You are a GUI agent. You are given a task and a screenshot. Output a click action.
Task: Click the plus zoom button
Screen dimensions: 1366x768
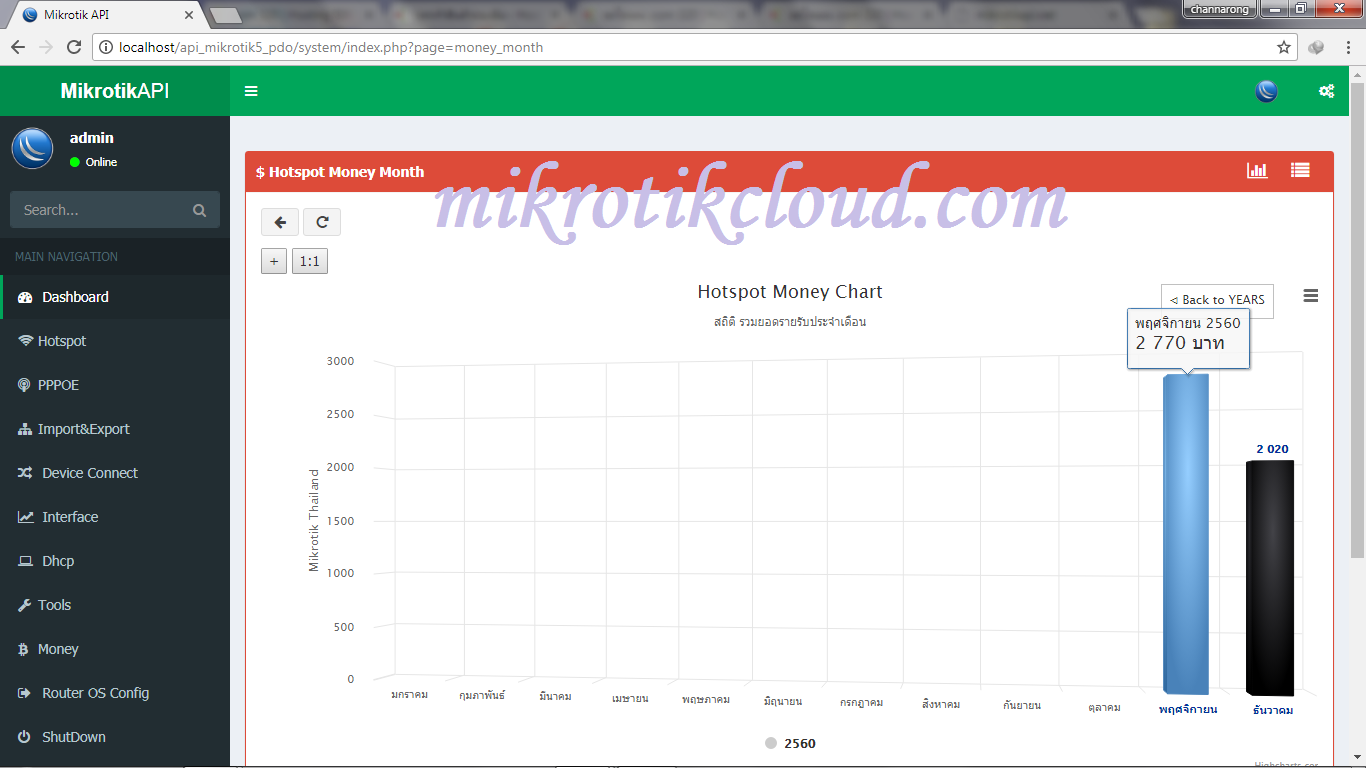(274, 262)
